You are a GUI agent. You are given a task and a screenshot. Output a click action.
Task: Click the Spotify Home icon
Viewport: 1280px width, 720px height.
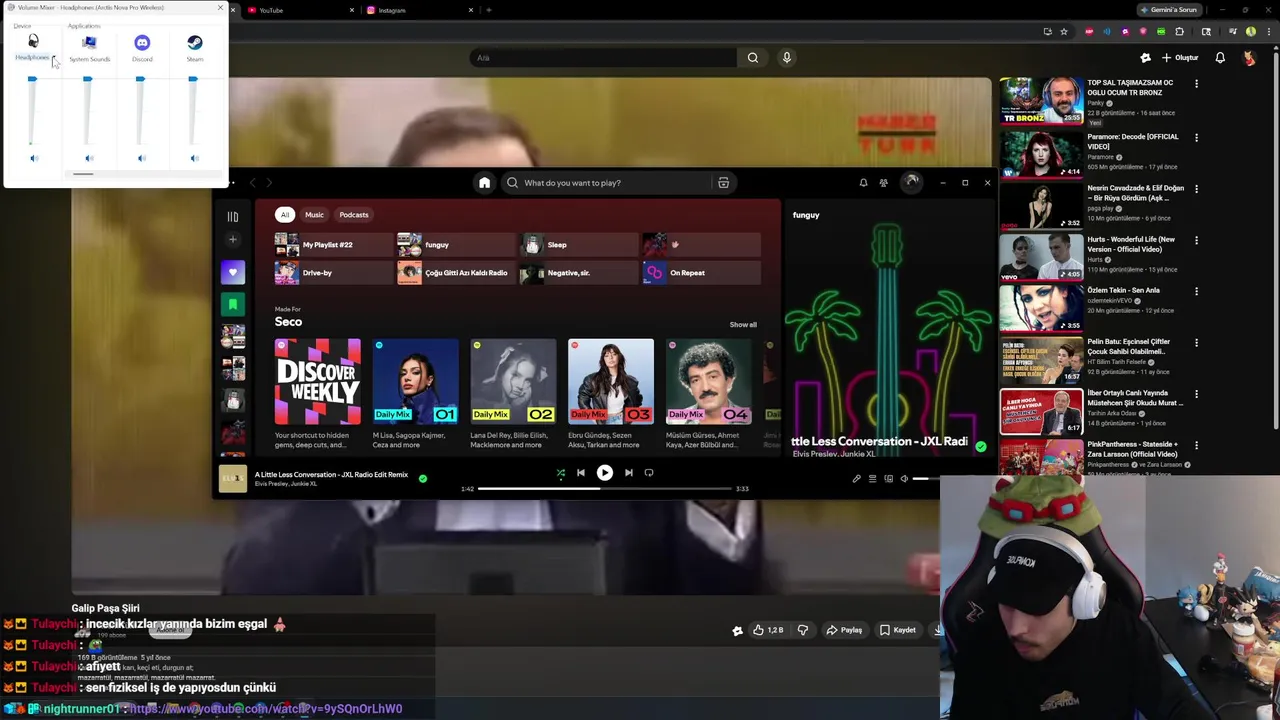tap(484, 183)
